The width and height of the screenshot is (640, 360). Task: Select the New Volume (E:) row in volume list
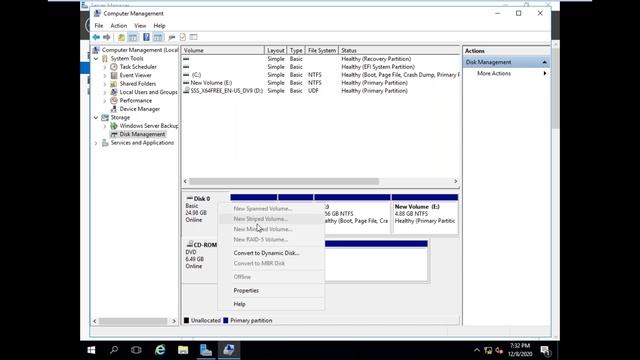(x=321, y=82)
